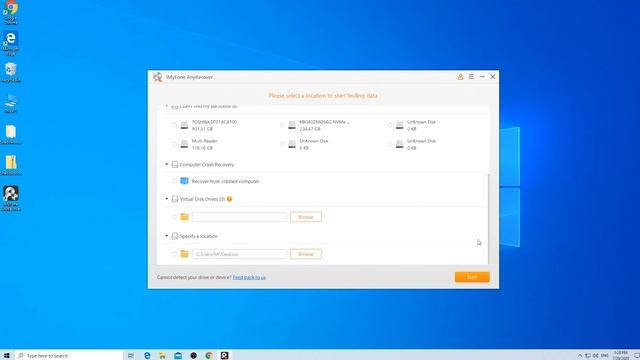Click the blue monitor icon for crashed computer
The image size is (640, 360).
pos(184,181)
